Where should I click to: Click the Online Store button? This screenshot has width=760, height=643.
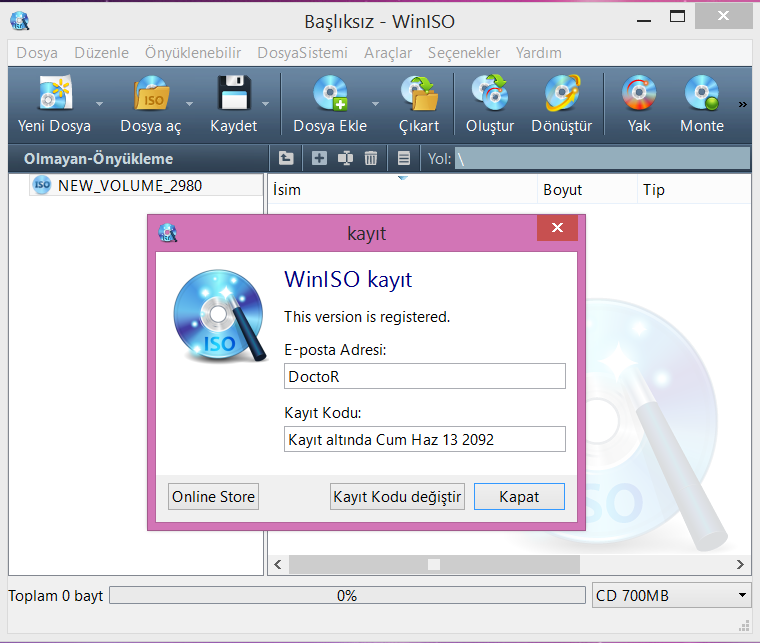pos(213,497)
